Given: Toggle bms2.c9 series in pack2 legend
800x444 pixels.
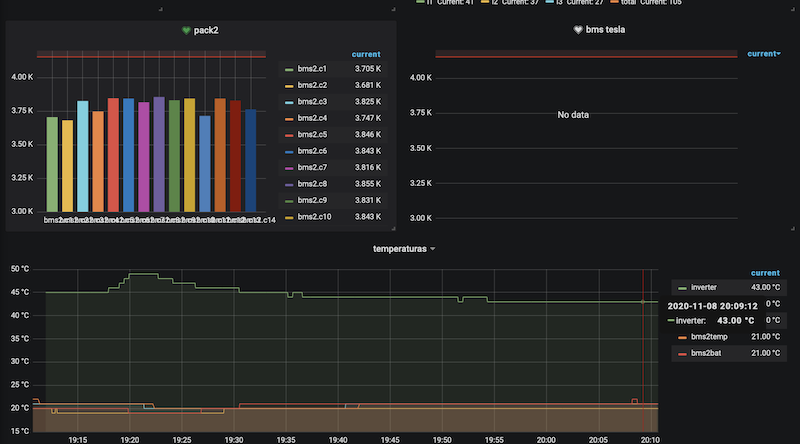Looking at the screenshot, I should 312,200.
